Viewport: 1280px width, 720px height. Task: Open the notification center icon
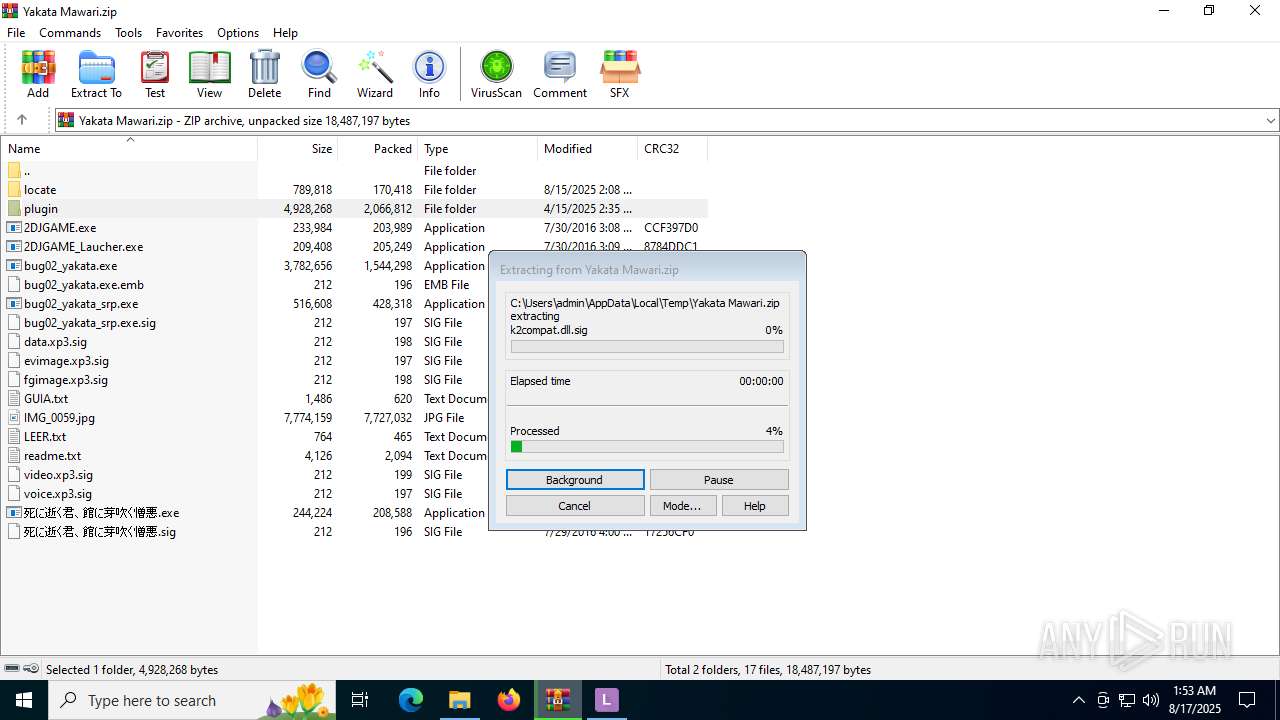[x=1247, y=700]
